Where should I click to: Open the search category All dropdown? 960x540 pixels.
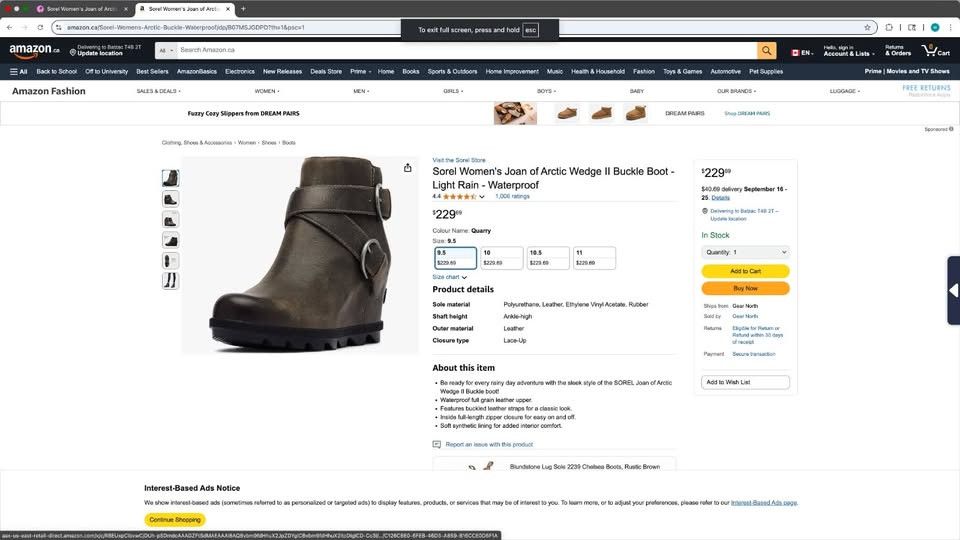tap(165, 50)
